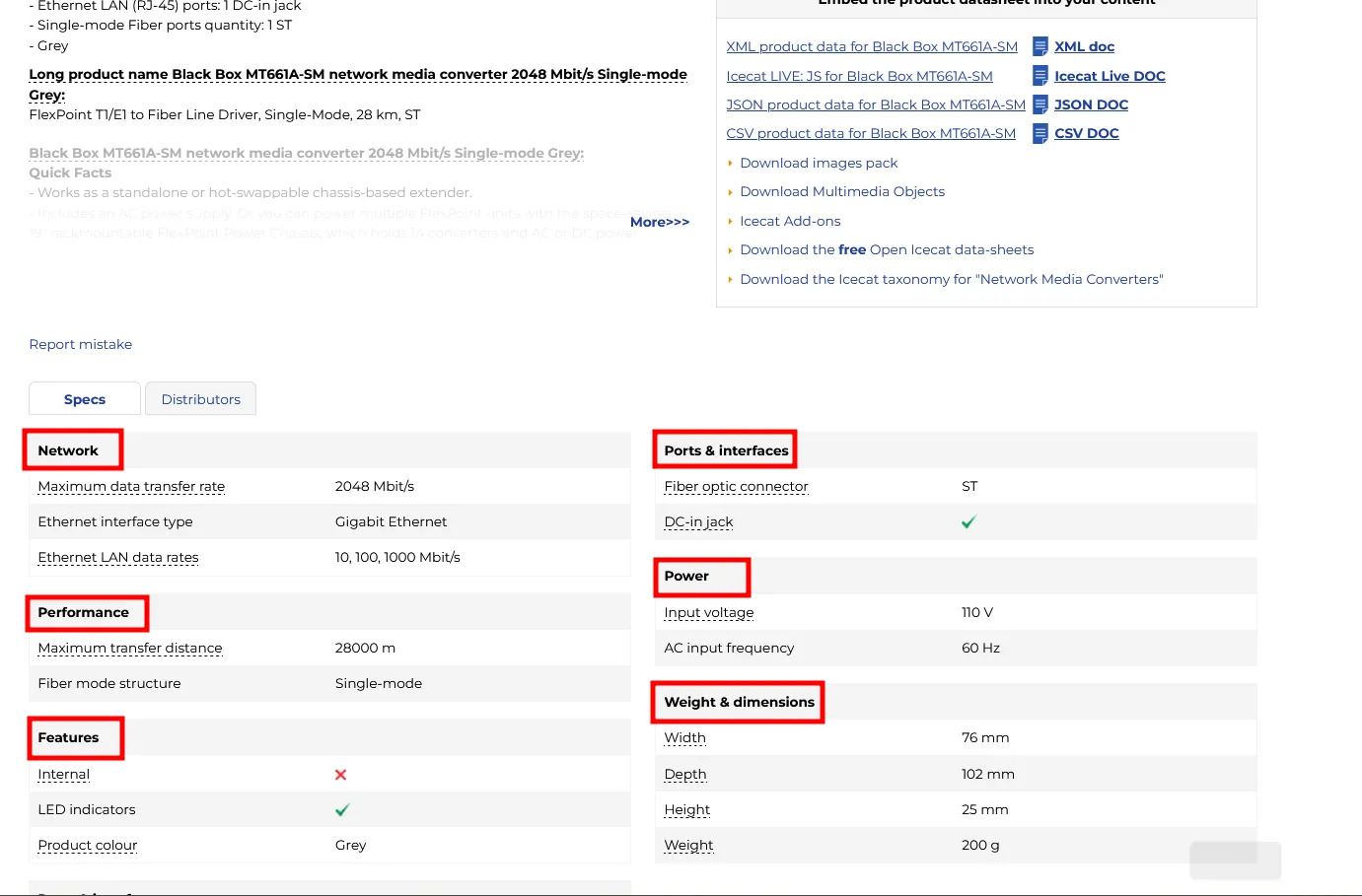Click Download Multimedia Objects
Viewport: 1362px width, 896px height.
pos(842,191)
